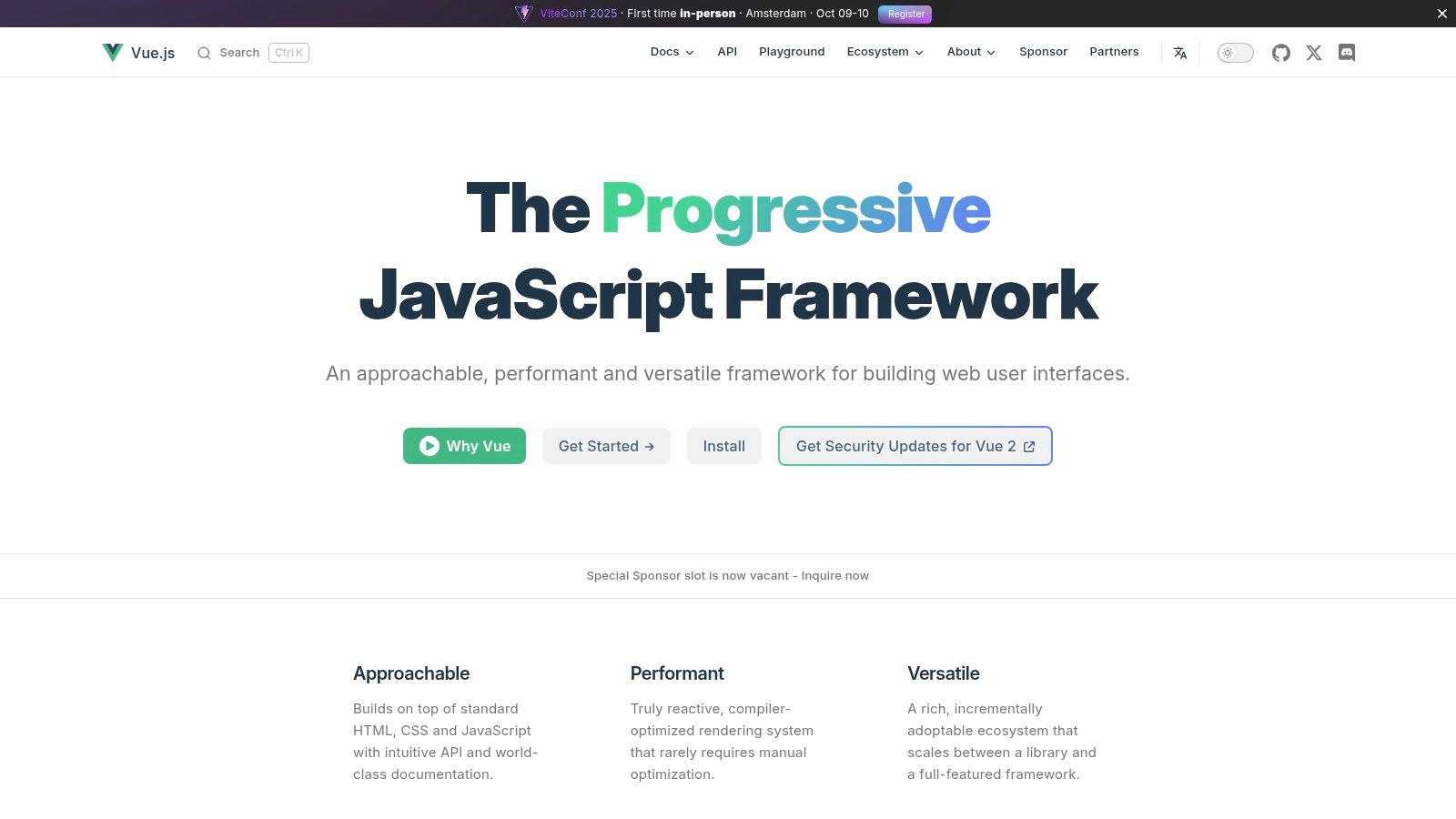The image size is (1456, 819).
Task: Click the Get Started button
Action: point(606,446)
